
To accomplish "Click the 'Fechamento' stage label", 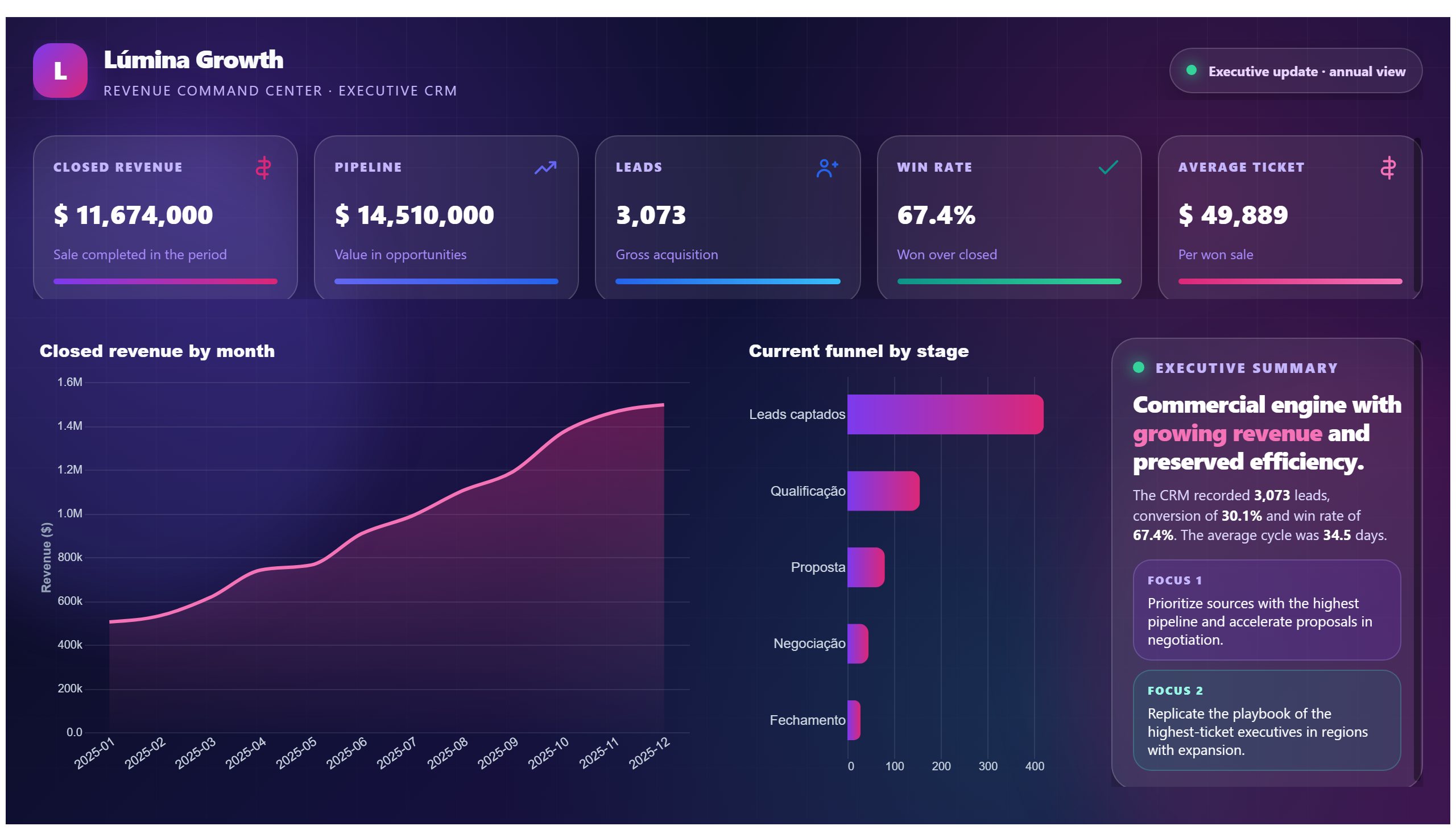I will 807,720.
